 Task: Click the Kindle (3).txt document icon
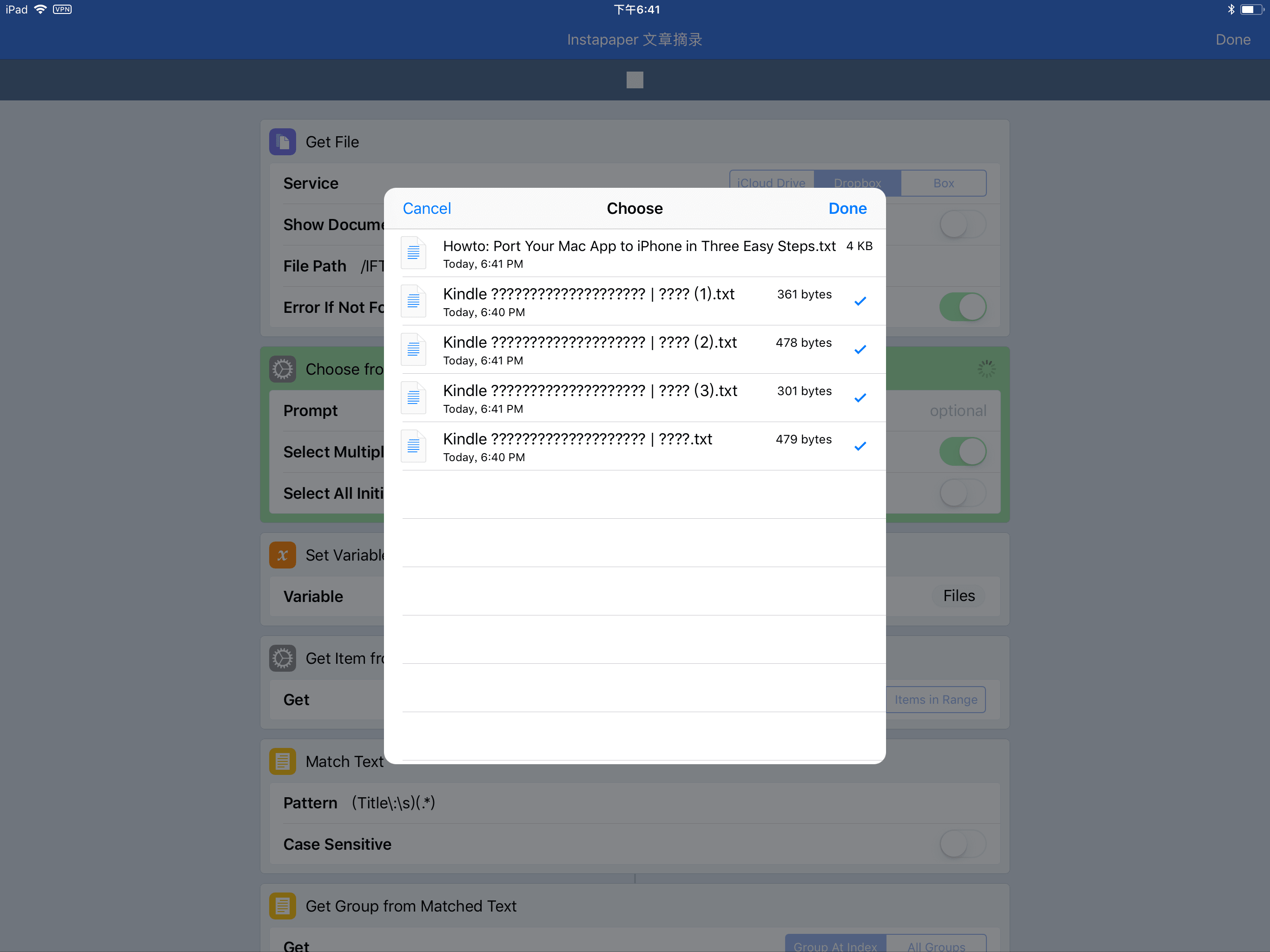click(413, 398)
